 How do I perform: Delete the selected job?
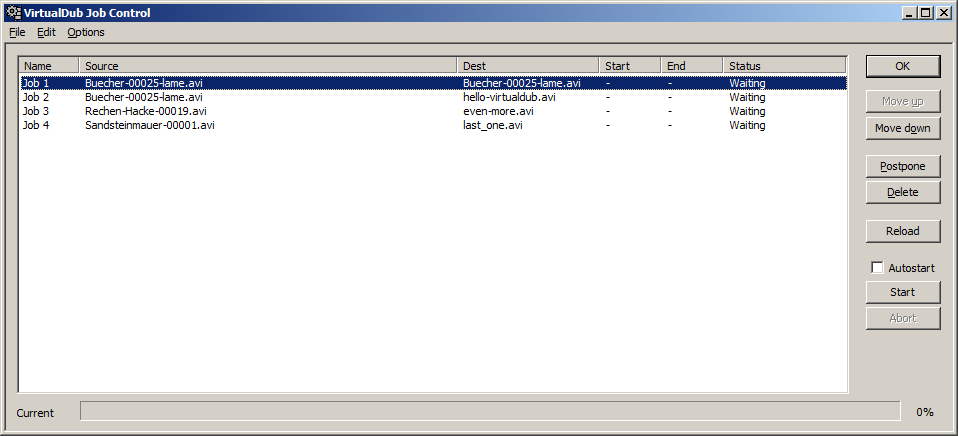coord(902,192)
